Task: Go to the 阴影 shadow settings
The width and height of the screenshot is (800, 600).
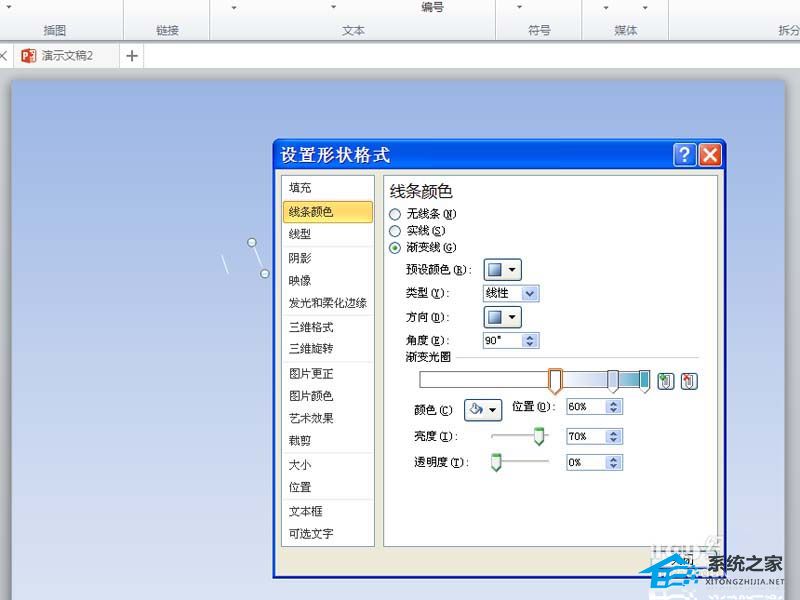Action: [x=300, y=258]
